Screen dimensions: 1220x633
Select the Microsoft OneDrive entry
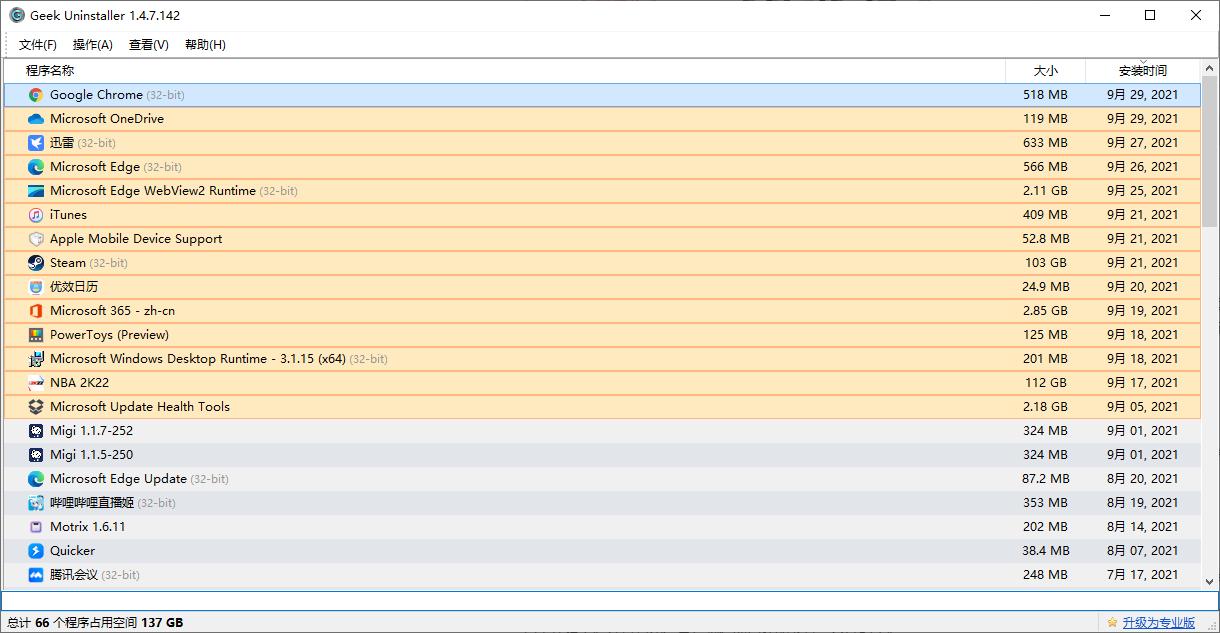click(107, 119)
